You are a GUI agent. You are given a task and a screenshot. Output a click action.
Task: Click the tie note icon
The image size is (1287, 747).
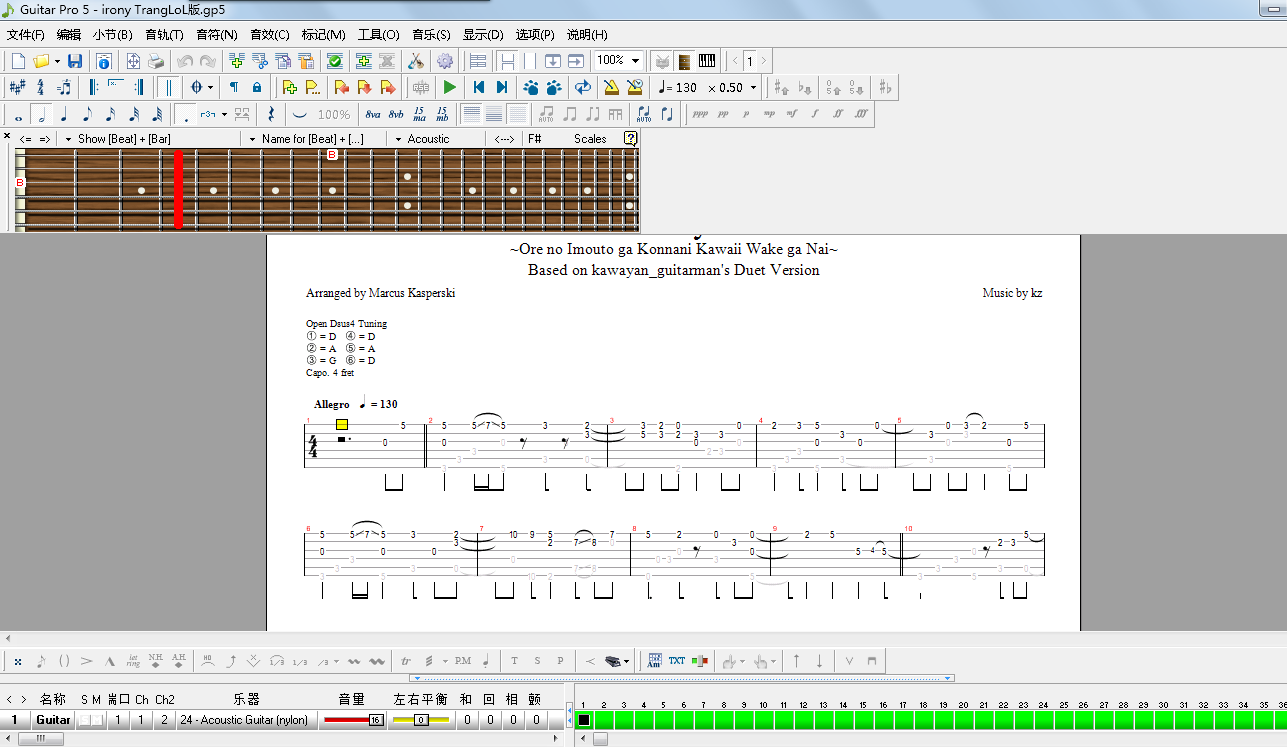tap(300, 115)
